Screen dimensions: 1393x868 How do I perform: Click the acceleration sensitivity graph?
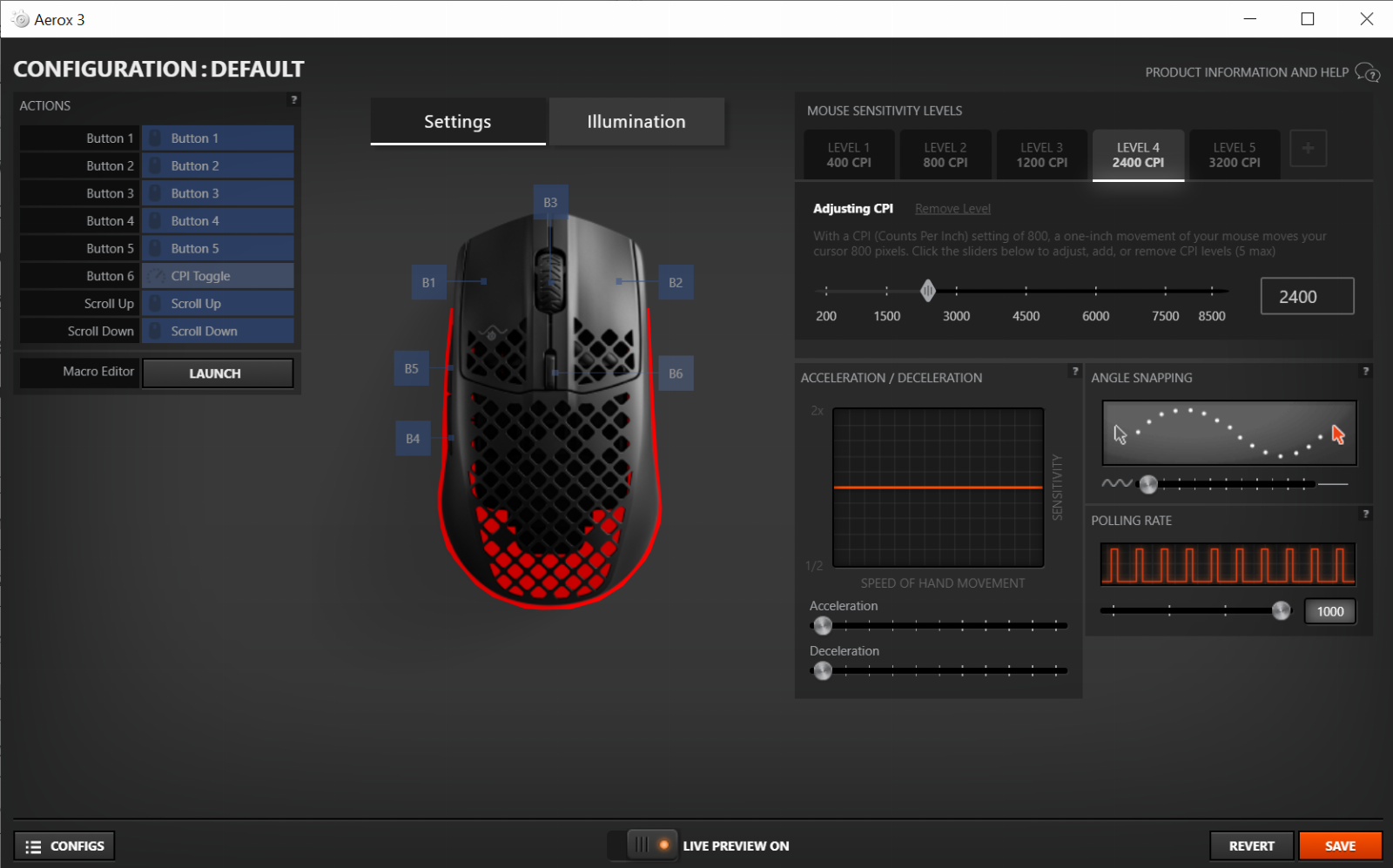coord(939,488)
